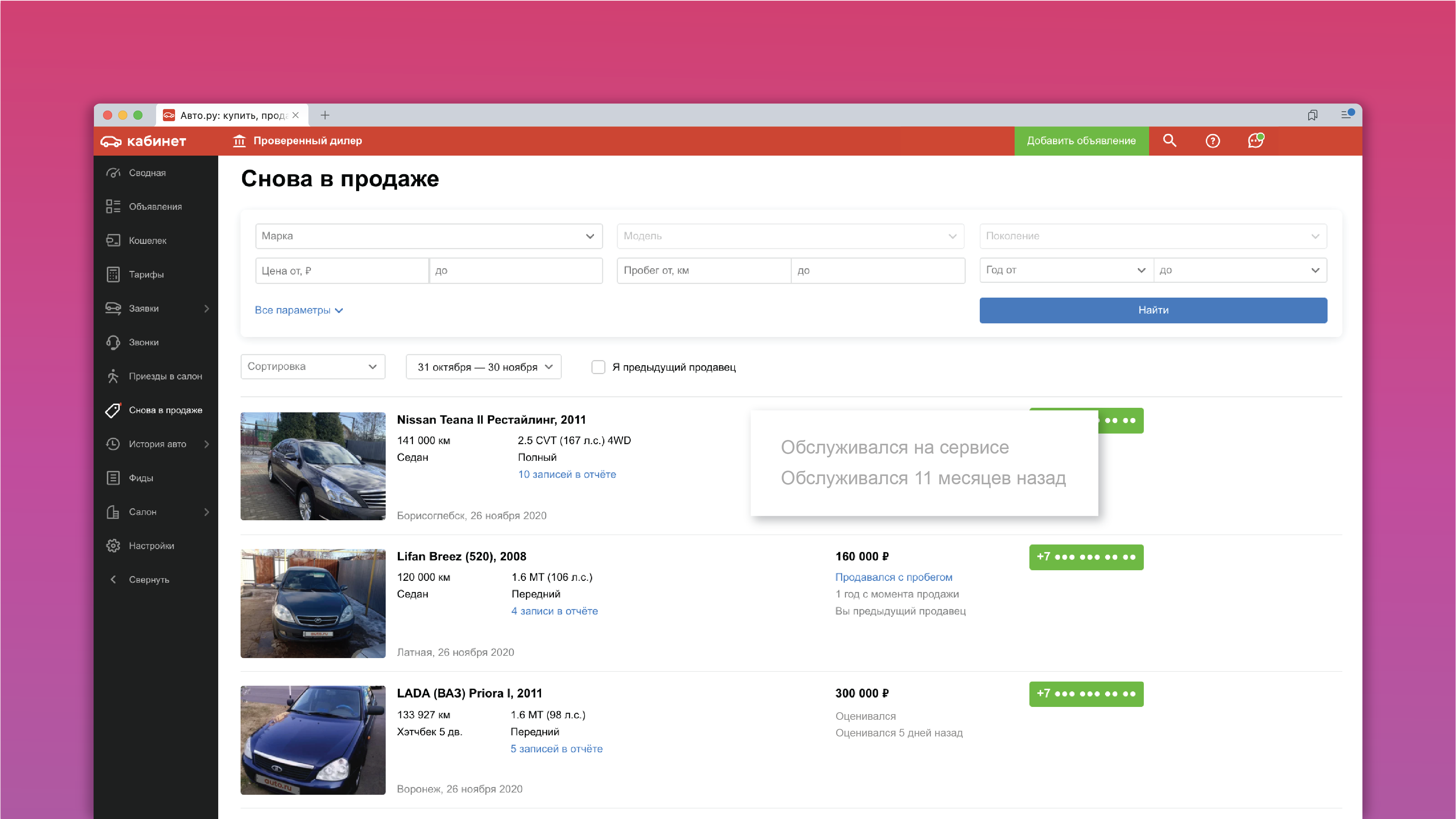Open the help question mark icon
The width and height of the screenshot is (1456, 819).
click(1212, 140)
